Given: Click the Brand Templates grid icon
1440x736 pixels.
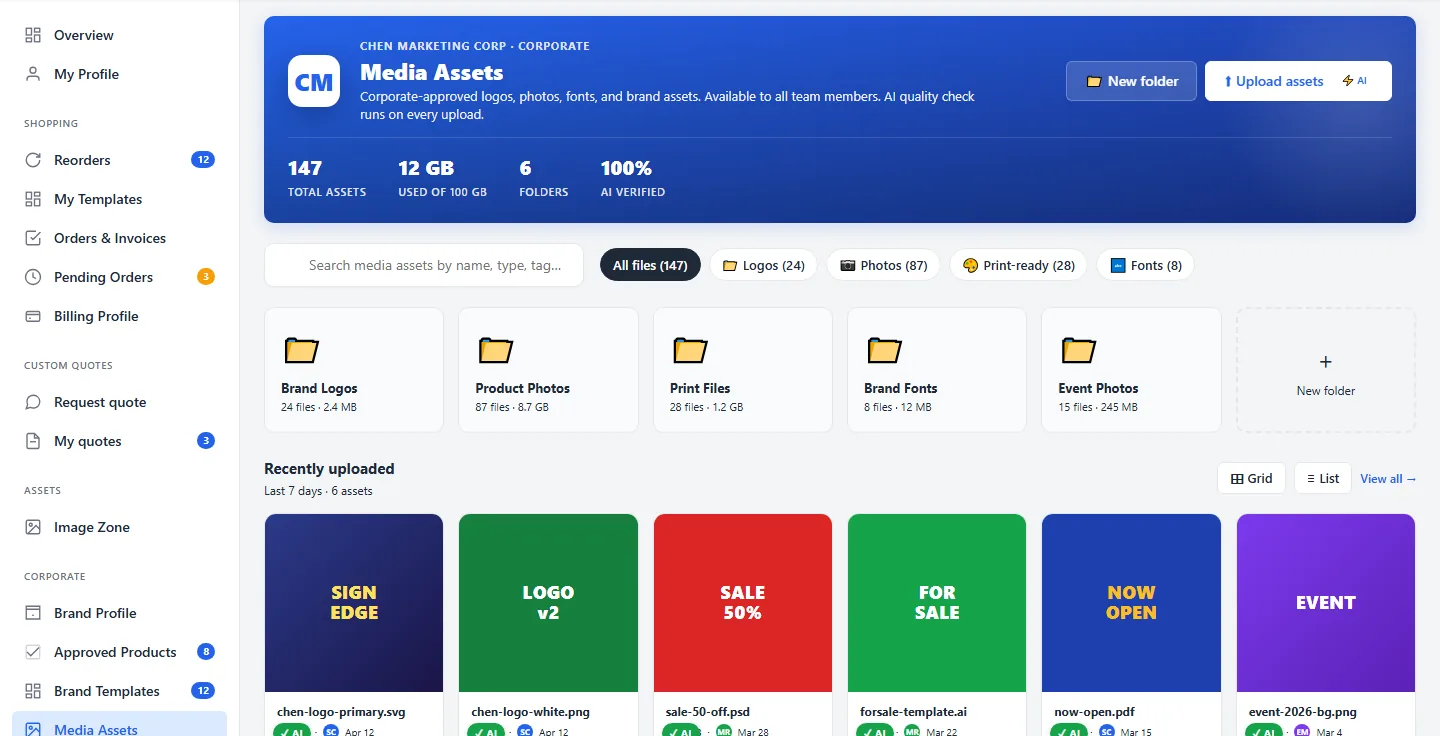Looking at the screenshot, I should 33,691.
